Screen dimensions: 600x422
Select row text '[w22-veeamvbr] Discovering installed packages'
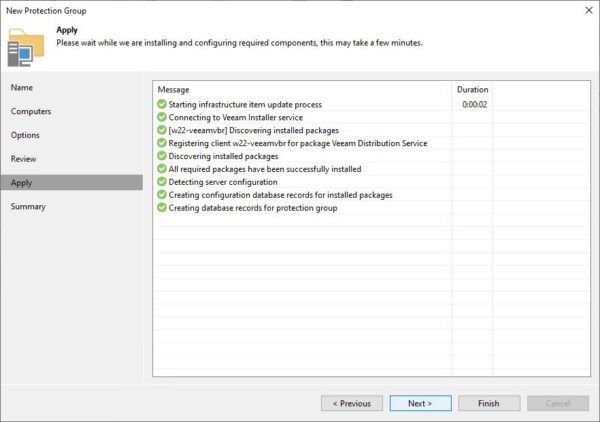254,130
